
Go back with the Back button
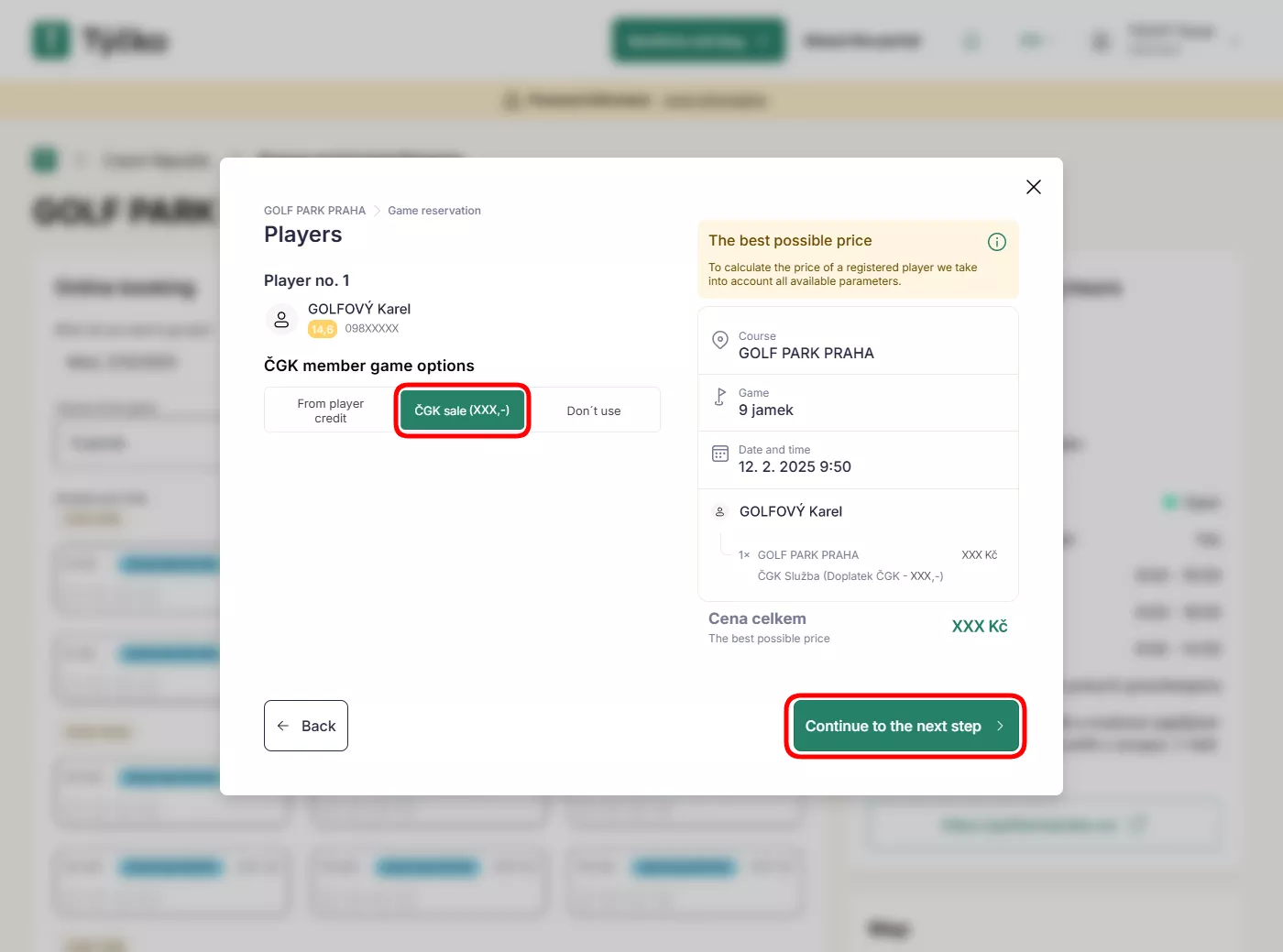click(x=306, y=726)
